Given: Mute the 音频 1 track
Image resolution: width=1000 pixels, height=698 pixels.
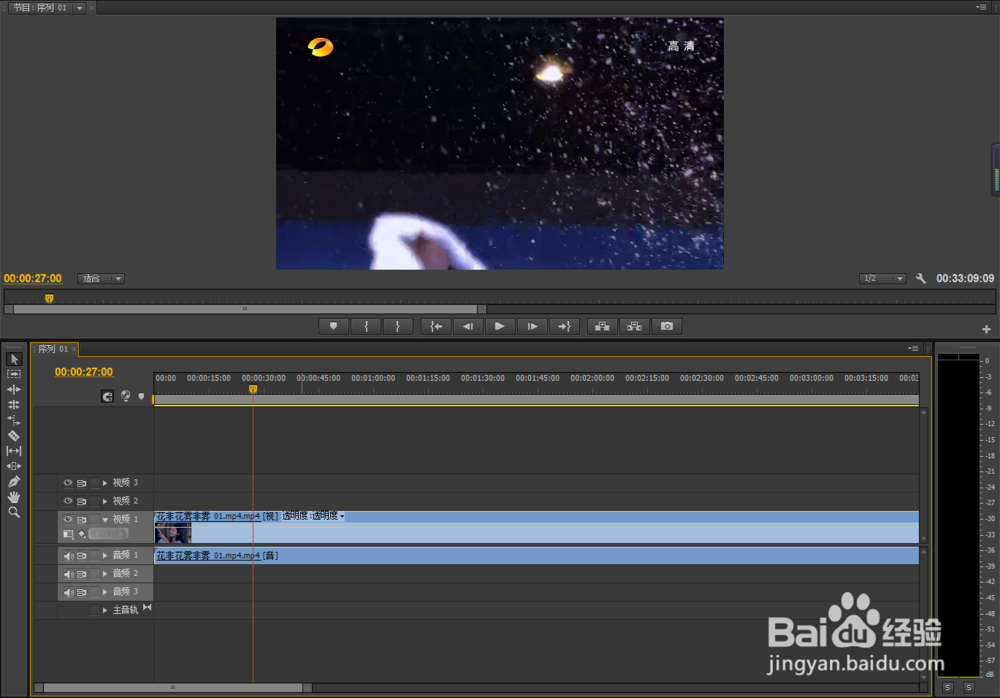Looking at the screenshot, I should [68, 556].
